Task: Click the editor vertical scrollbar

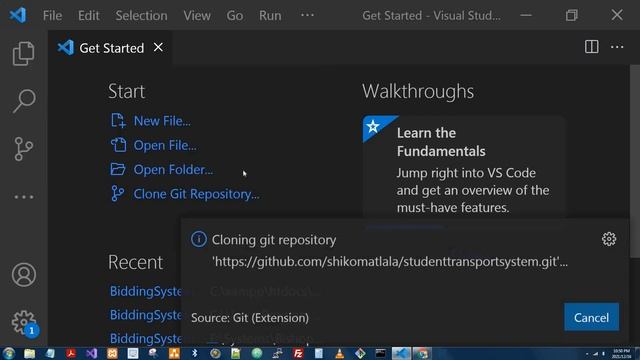Action: (635, 161)
